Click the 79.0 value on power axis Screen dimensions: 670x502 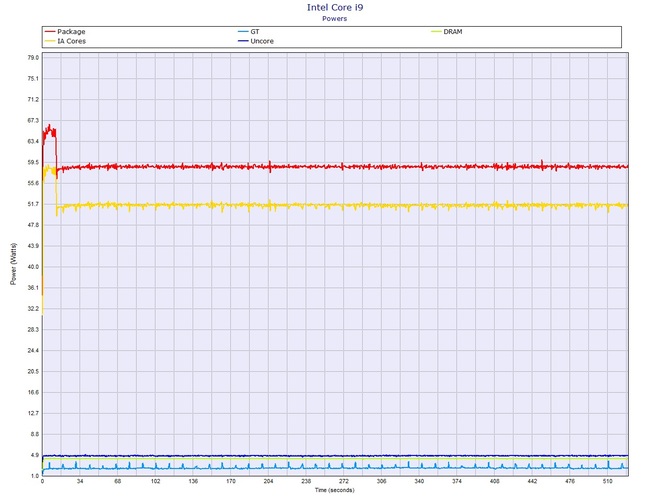coord(33,58)
